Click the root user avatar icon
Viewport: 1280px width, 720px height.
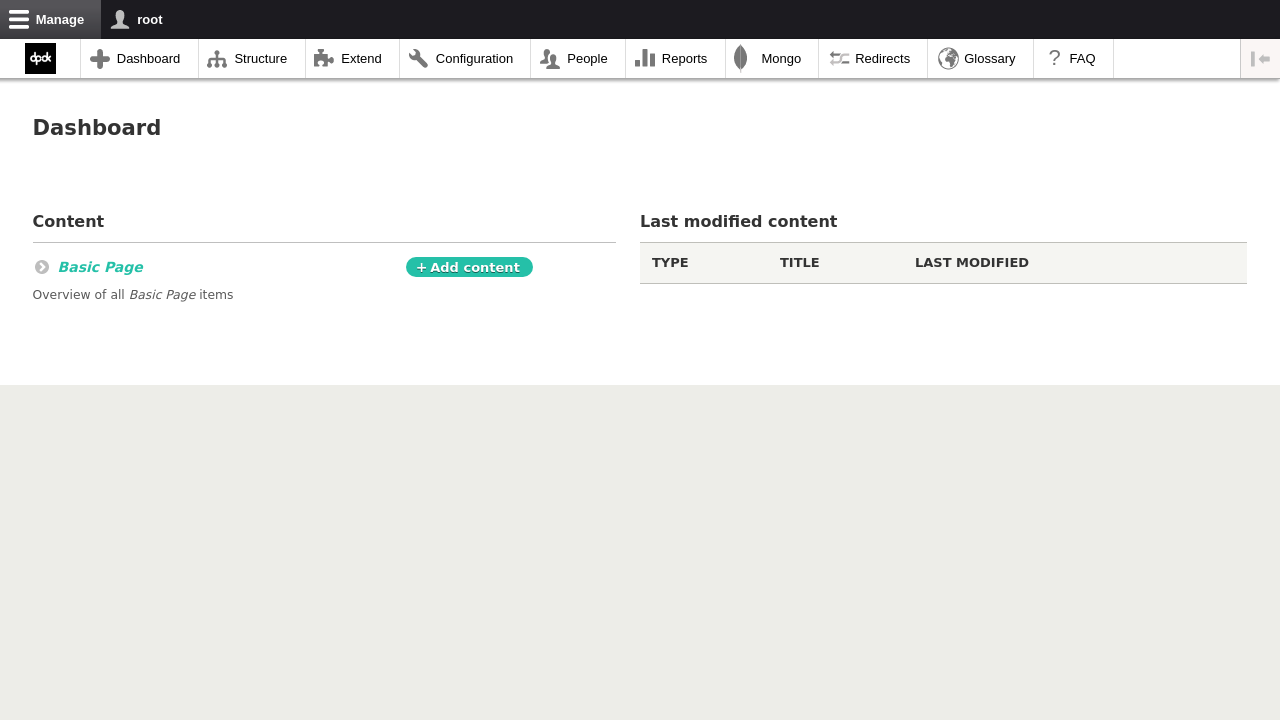click(120, 19)
